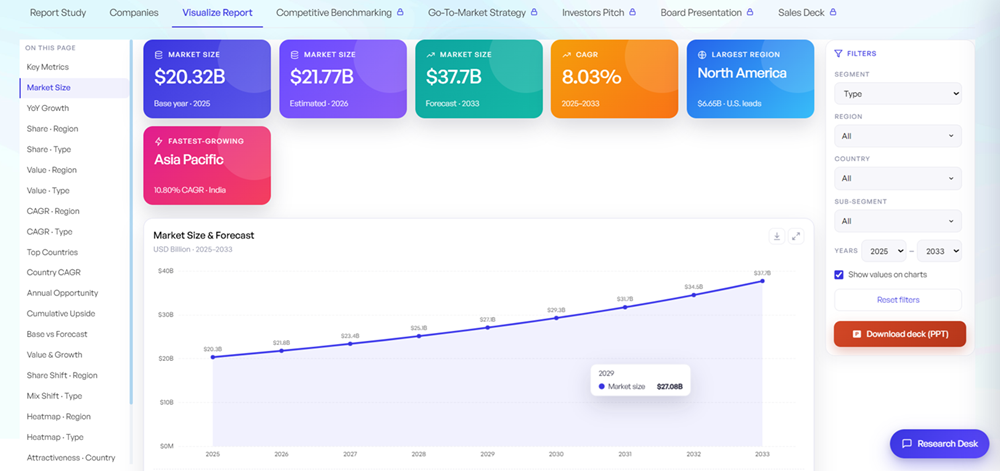Screen dimensions: 1000x471
Task: Open the Region filter dropdown
Action: (x=898, y=136)
